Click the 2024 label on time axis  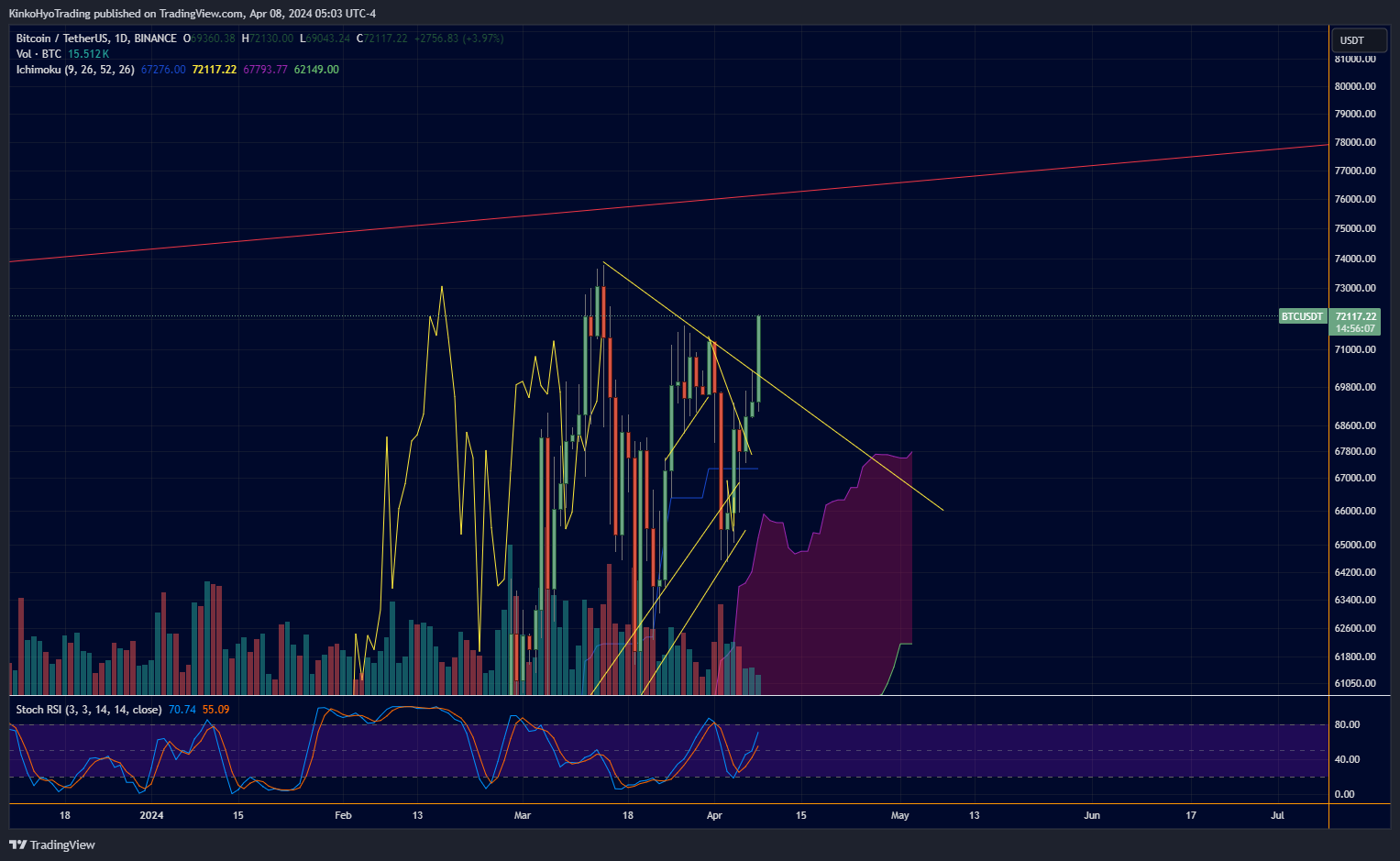point(151,815)
